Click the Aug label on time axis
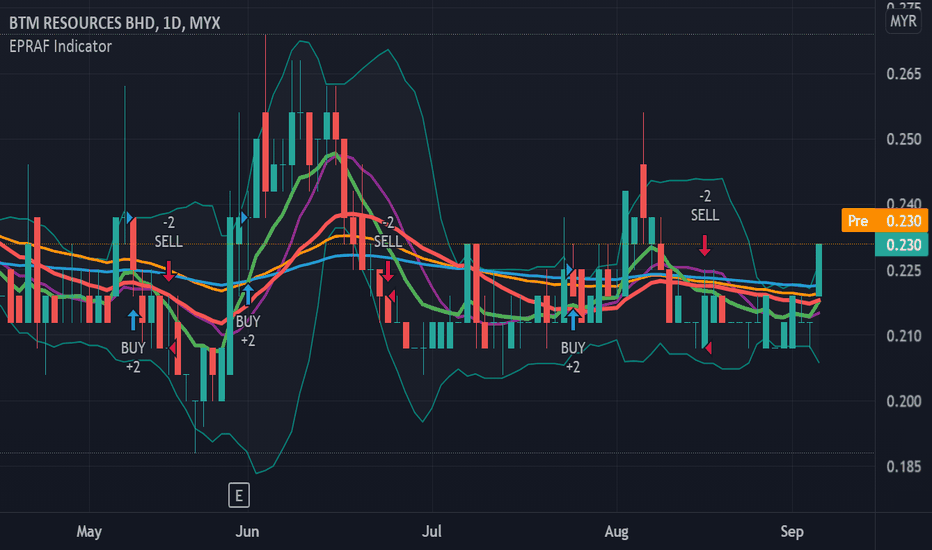932x550 pixels. pos(616,531)
